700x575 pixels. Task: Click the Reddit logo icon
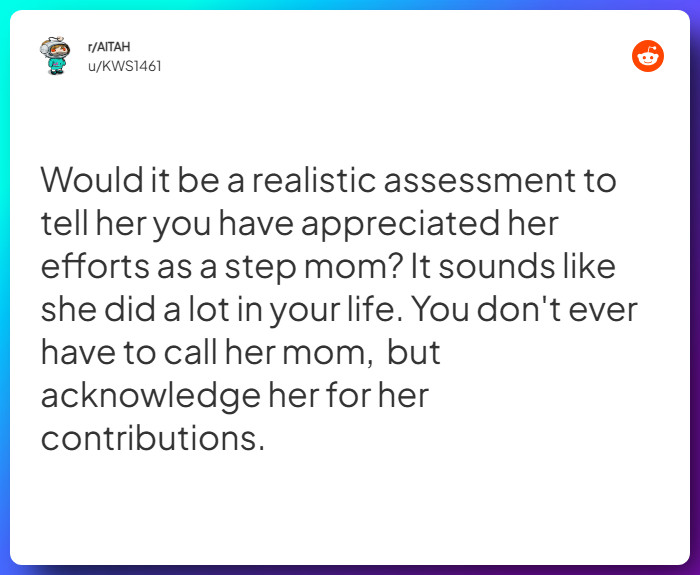point(648,57)
